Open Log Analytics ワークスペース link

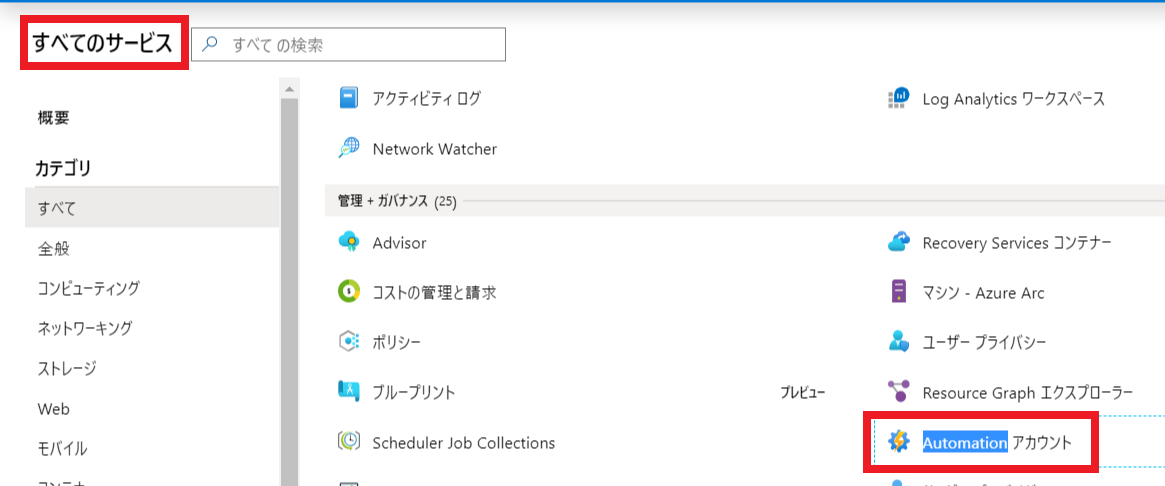(1013, 99)
